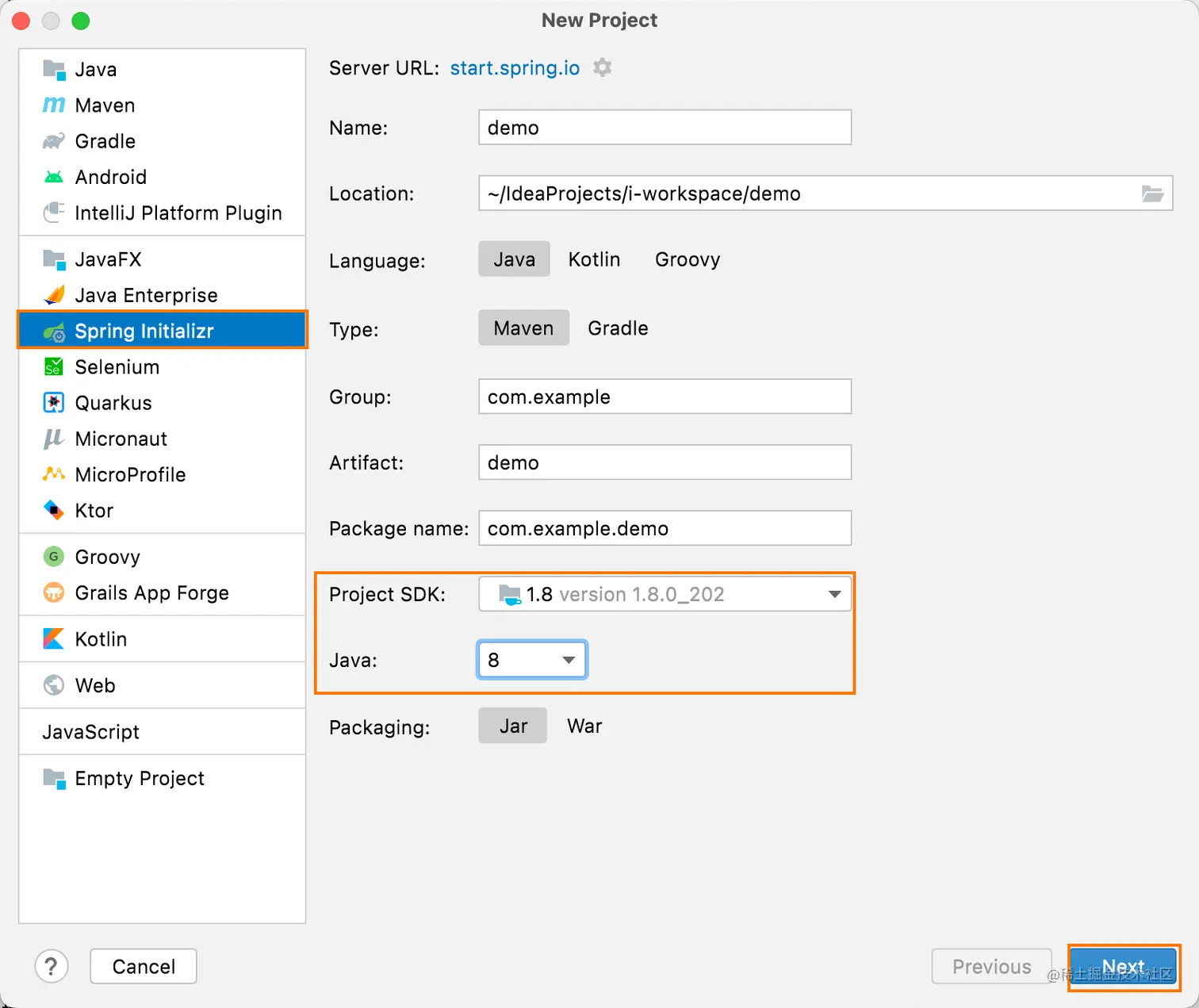Pick the Grails App Forge icon
This screenshot has height=1008, width=1199.
click(x=54, y=592)
